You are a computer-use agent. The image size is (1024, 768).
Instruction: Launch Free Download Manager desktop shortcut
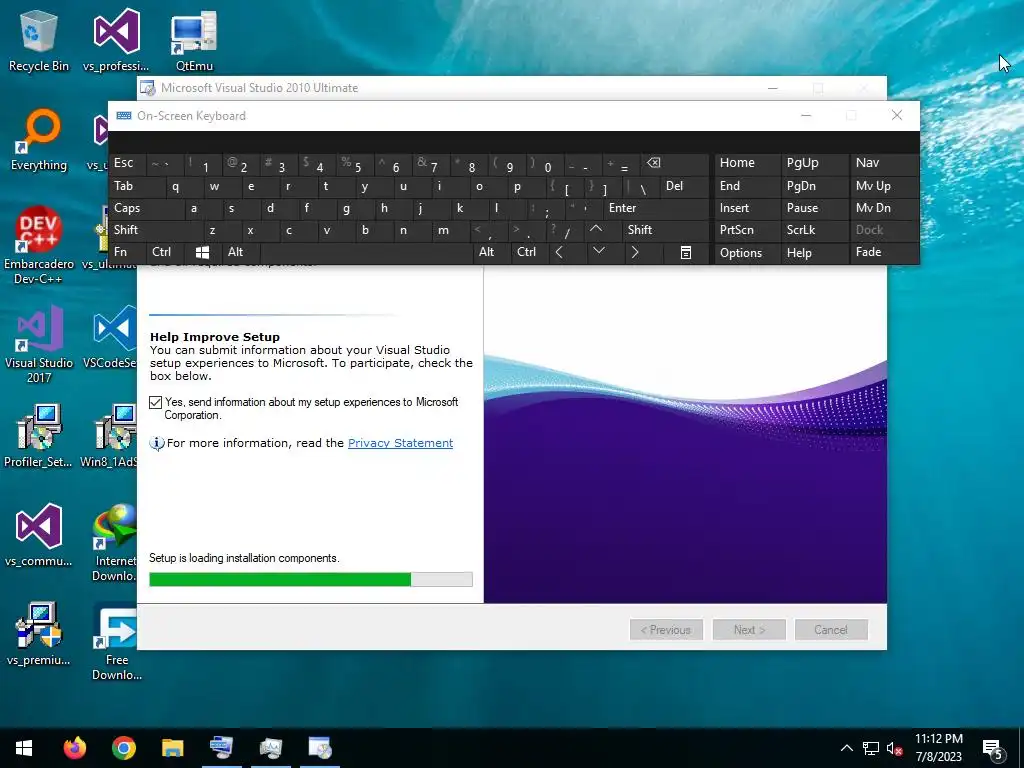[x=116, y=641]
